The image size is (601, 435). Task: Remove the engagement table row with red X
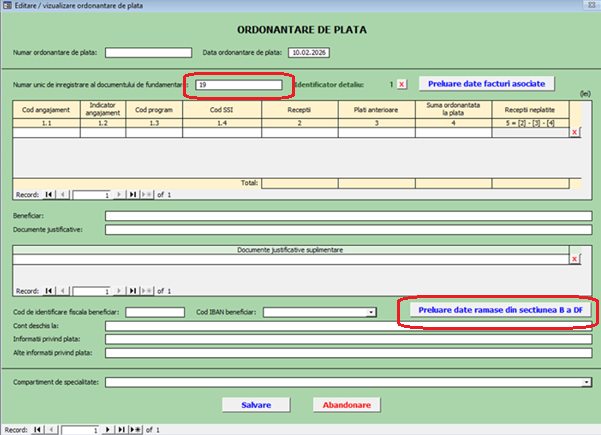pos(575,132)
